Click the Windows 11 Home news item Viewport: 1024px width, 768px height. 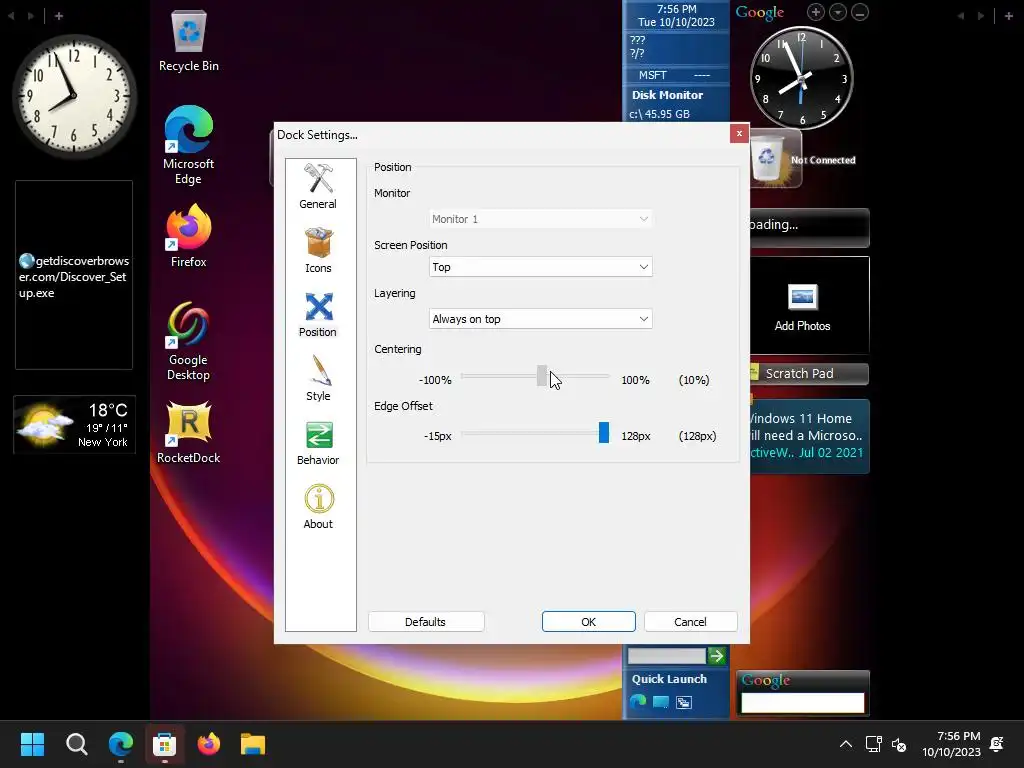point(808,435)
